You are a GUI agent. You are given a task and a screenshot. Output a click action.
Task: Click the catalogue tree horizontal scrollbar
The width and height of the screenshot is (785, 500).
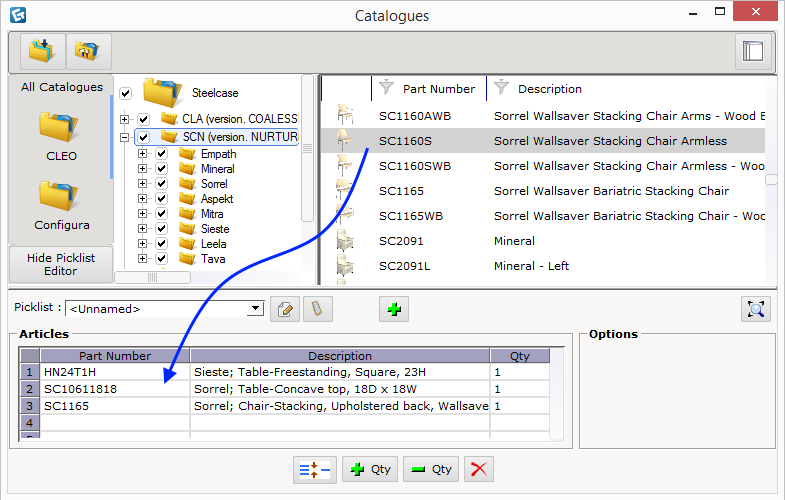tap(152, 277)
